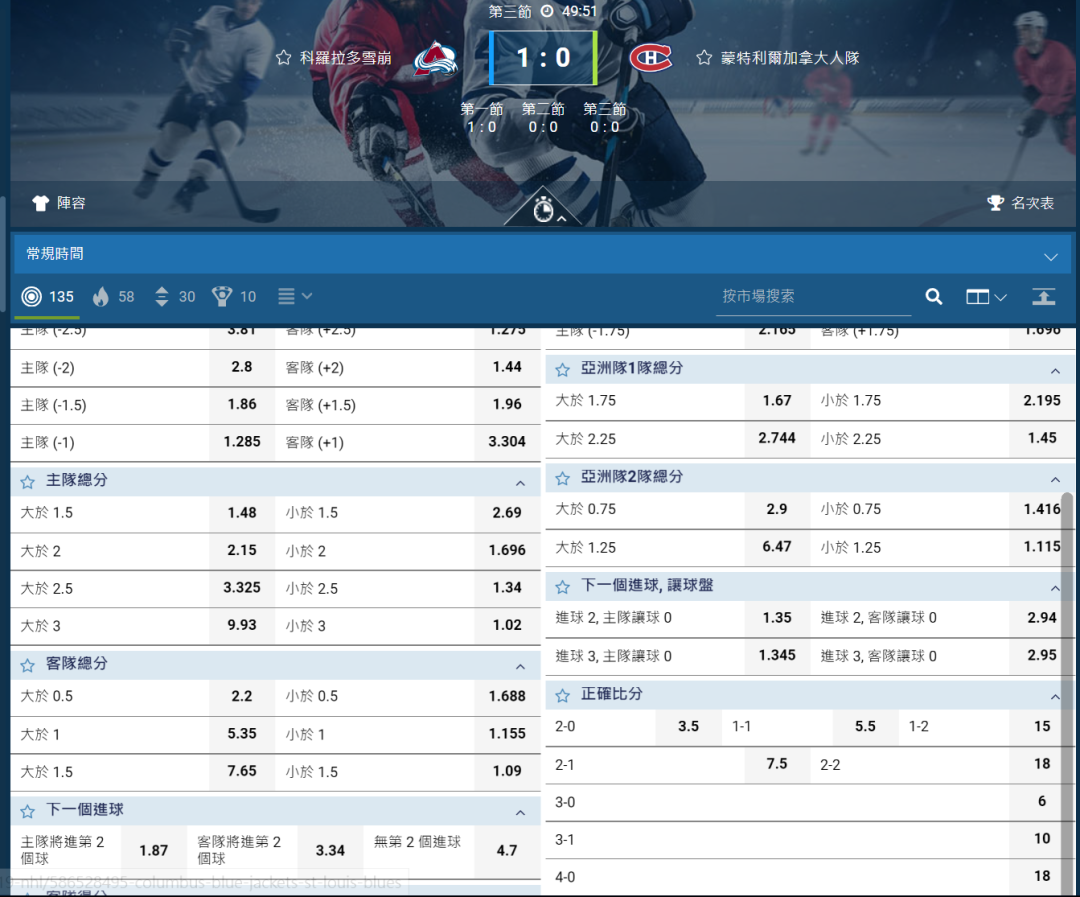Viewport: 1080px width, 897px height.
Task: Select 主隊總分 大於 1.5 odds 1.48
Action: click(x=242, y=513)
